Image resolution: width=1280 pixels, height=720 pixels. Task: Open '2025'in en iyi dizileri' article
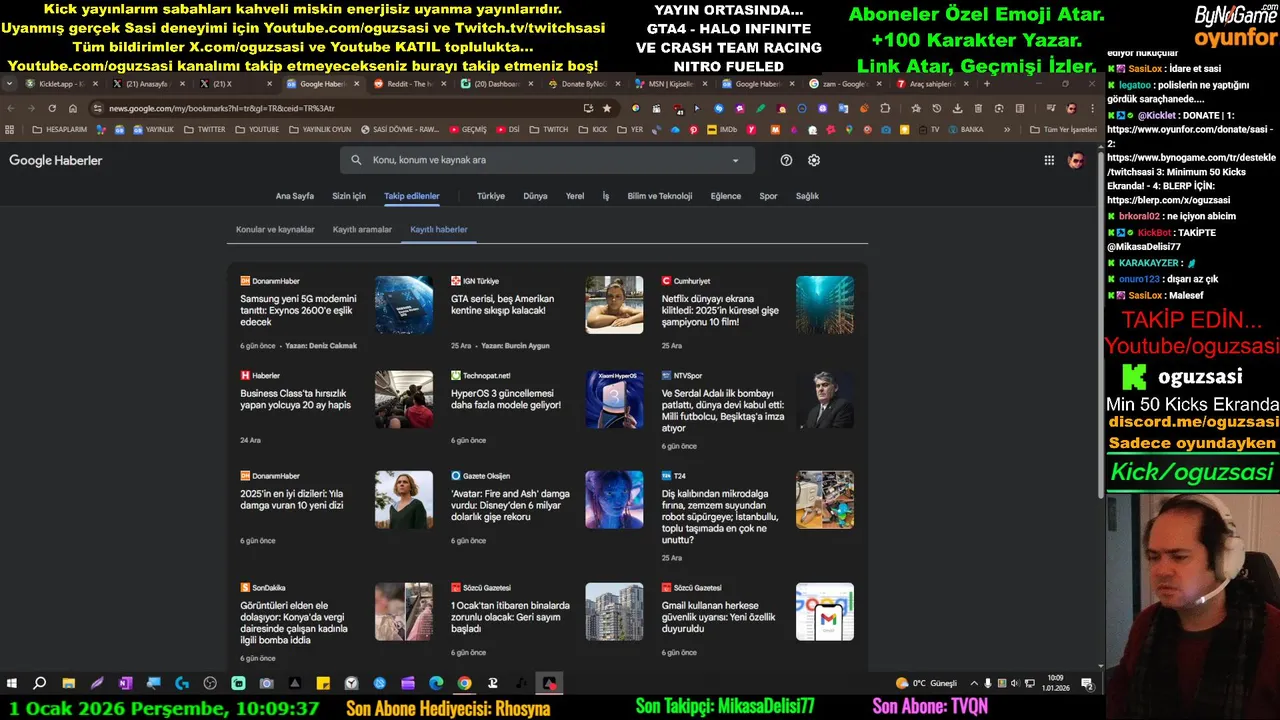click(292, 499)
